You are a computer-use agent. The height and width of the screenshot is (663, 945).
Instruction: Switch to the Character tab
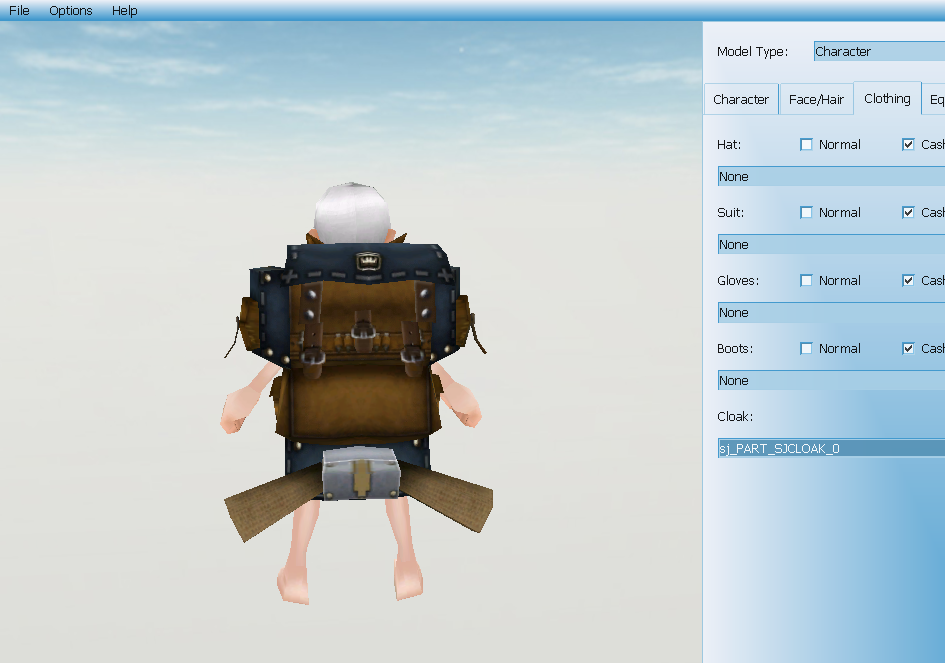741,100
